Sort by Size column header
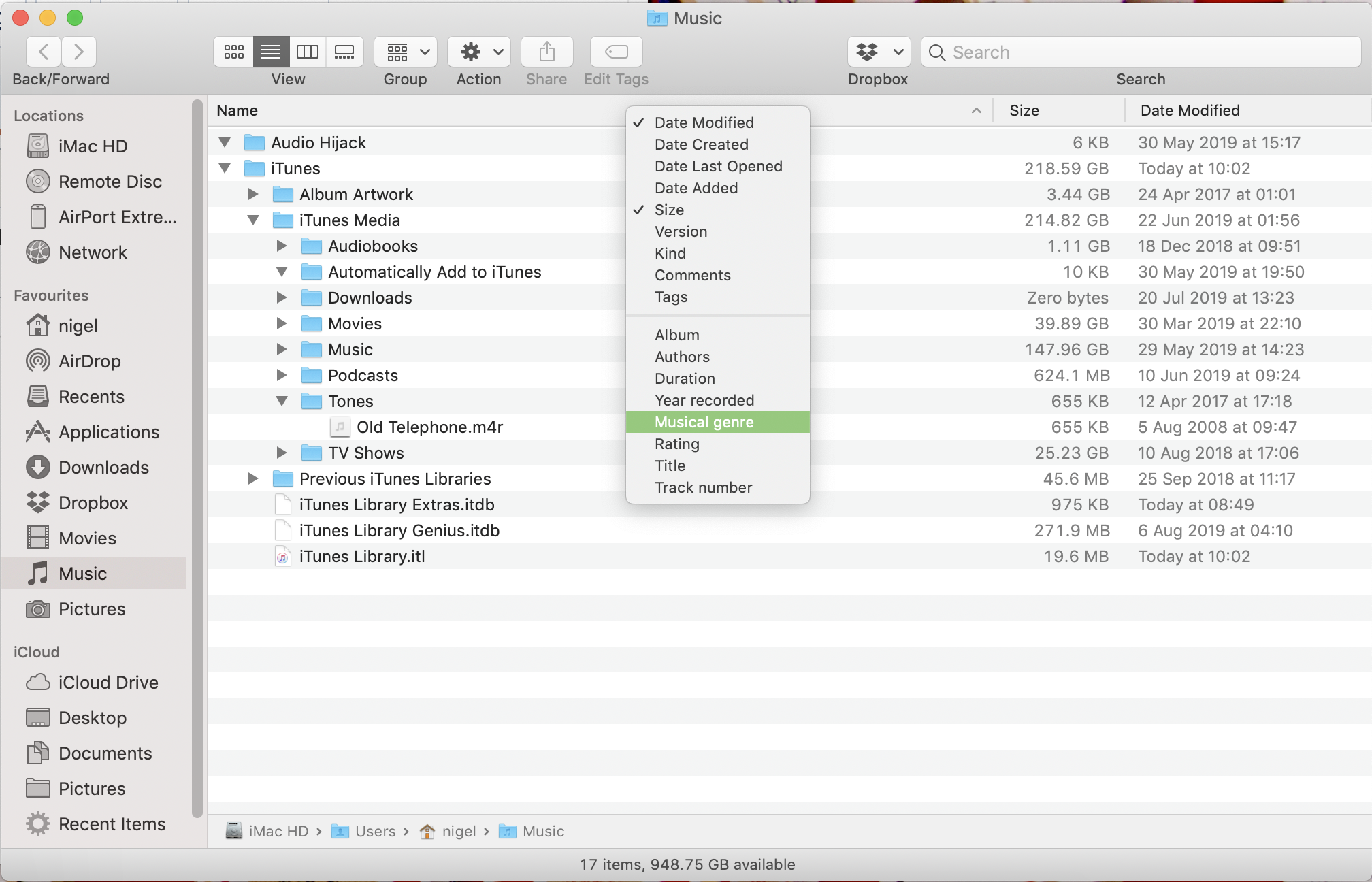The height and width of the screenshot is (882, 1372). [1059, 110]
